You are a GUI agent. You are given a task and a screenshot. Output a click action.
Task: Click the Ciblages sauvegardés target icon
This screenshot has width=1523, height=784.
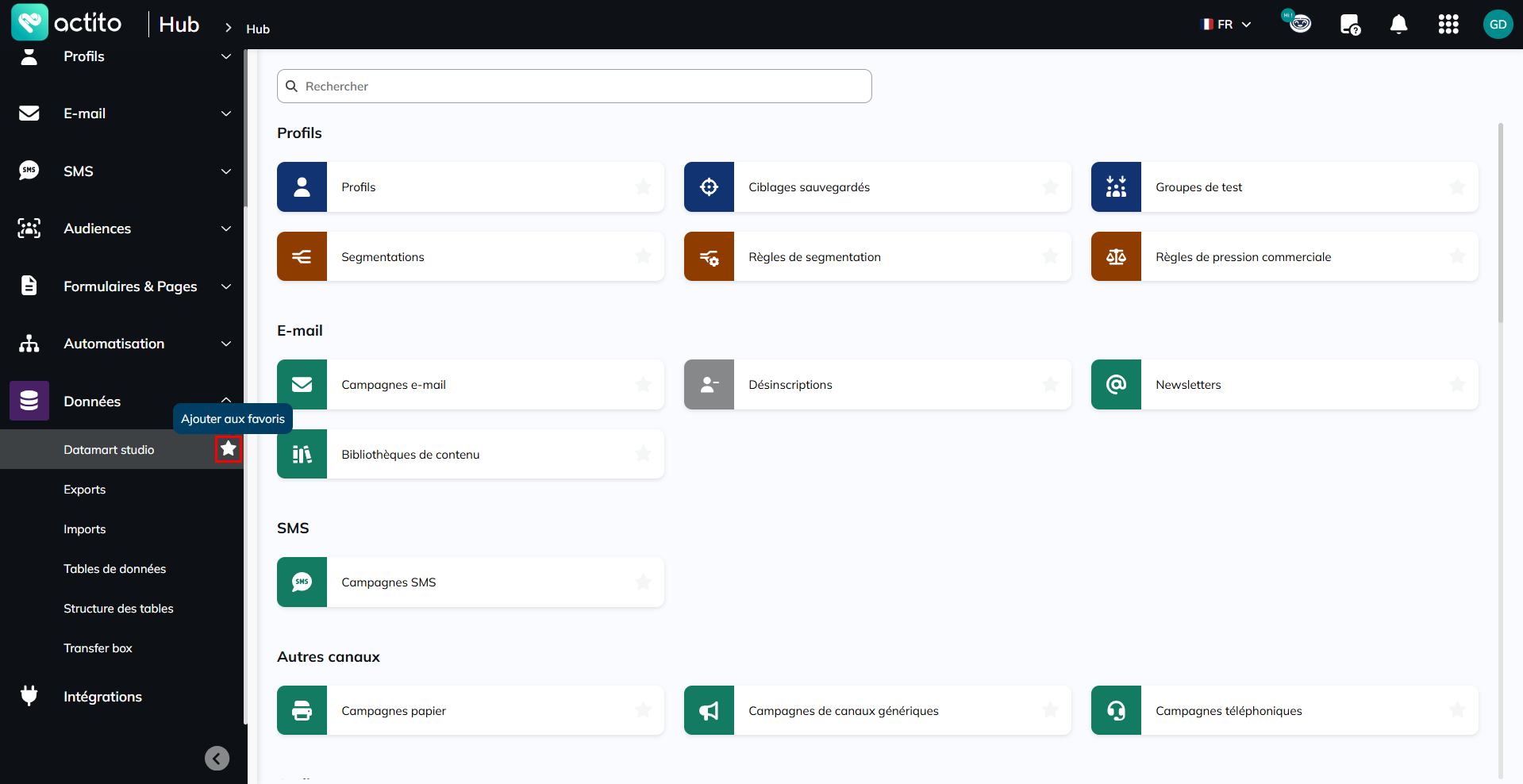(x=709, y=187)
